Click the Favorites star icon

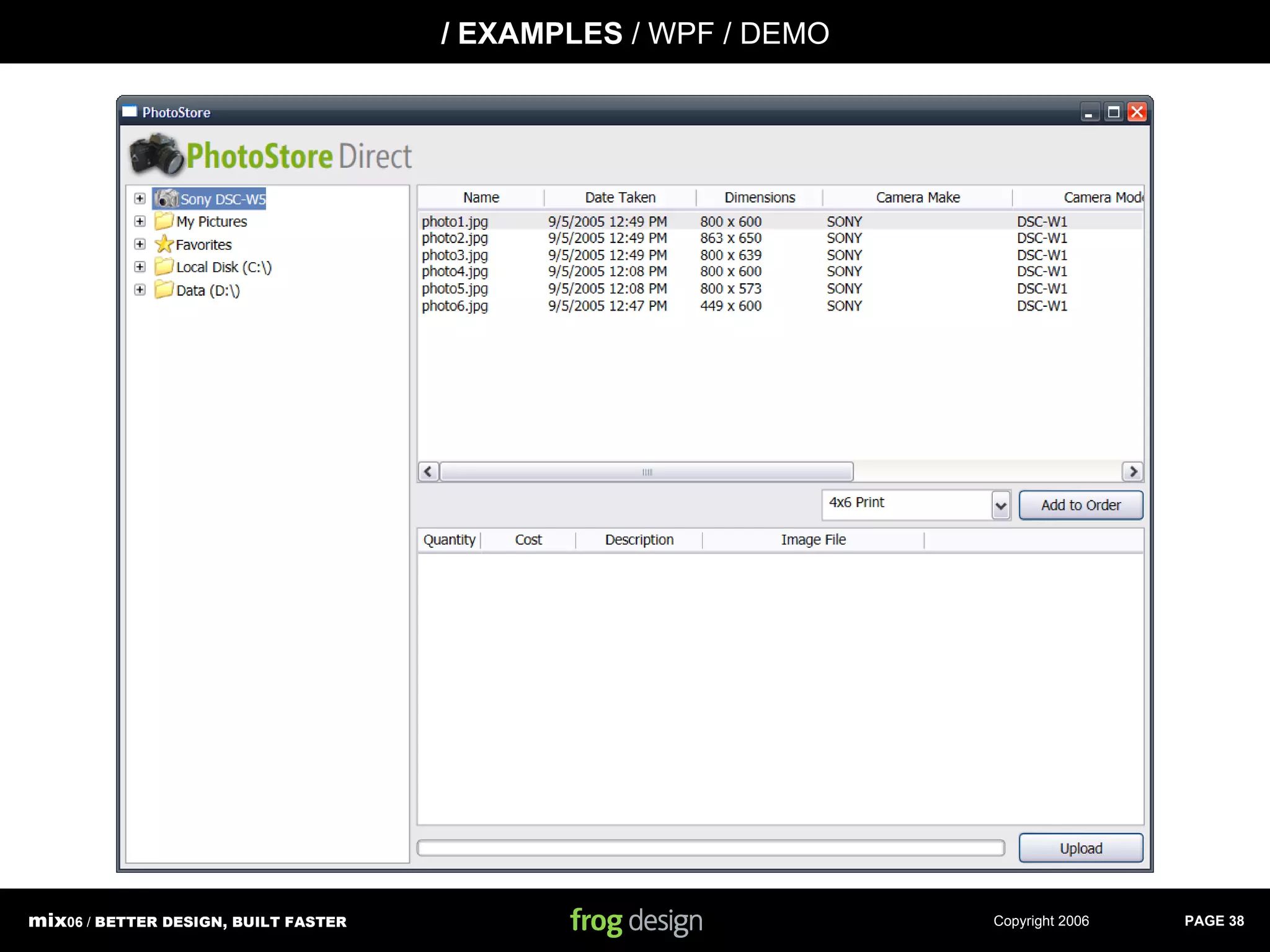coord(164,244)
